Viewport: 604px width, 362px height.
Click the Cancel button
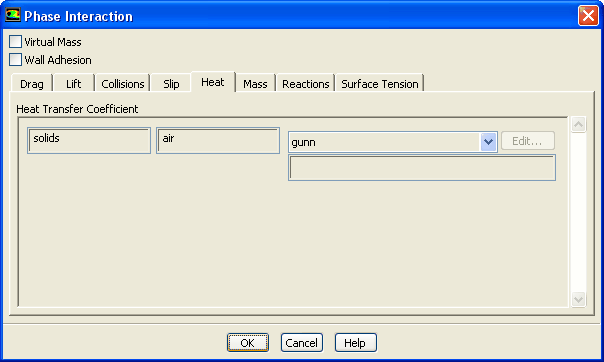[302, 342]
